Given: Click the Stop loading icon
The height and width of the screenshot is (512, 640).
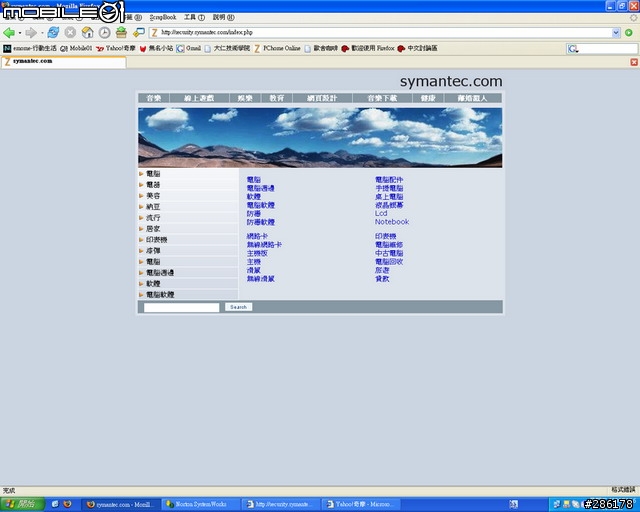Looking at the screenshot, I should tap(70, 33).
